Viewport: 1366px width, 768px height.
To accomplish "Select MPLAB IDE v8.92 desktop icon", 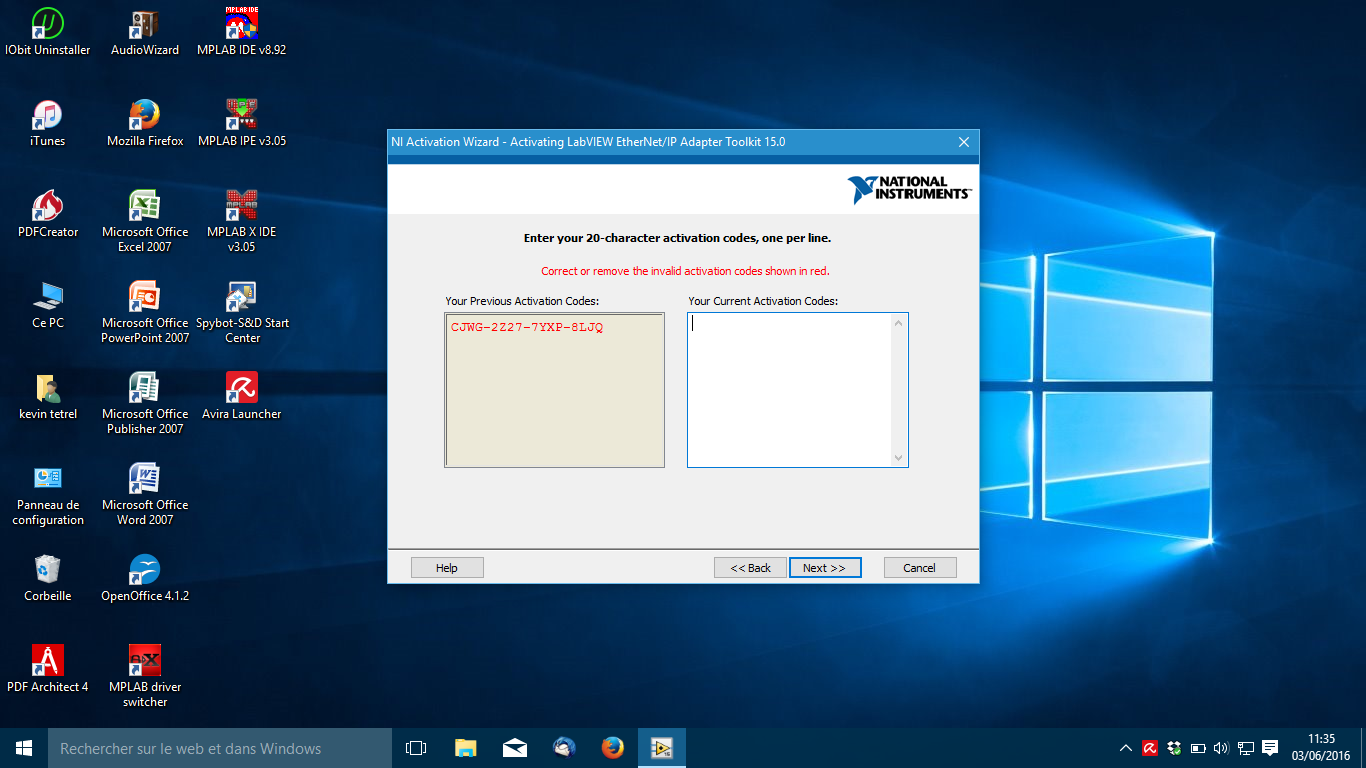I will click(x=242, y=32).
